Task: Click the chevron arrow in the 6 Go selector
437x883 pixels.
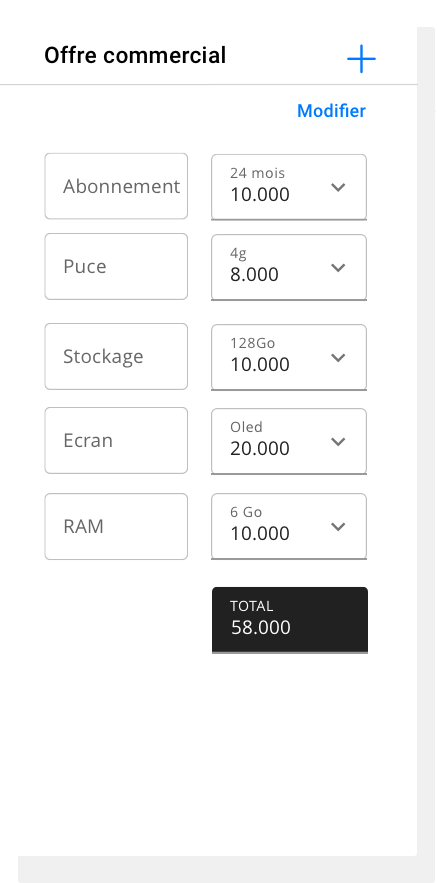Action: click(338, 527)
